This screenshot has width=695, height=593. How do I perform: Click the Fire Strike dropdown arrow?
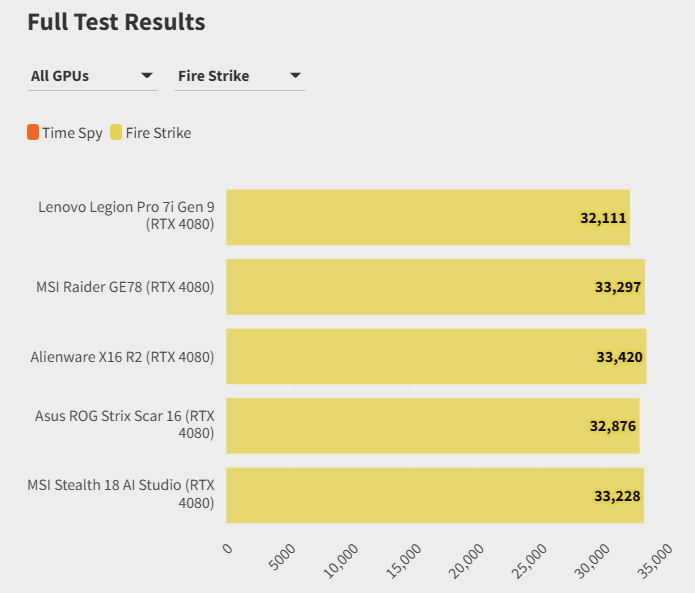point(295,76)
